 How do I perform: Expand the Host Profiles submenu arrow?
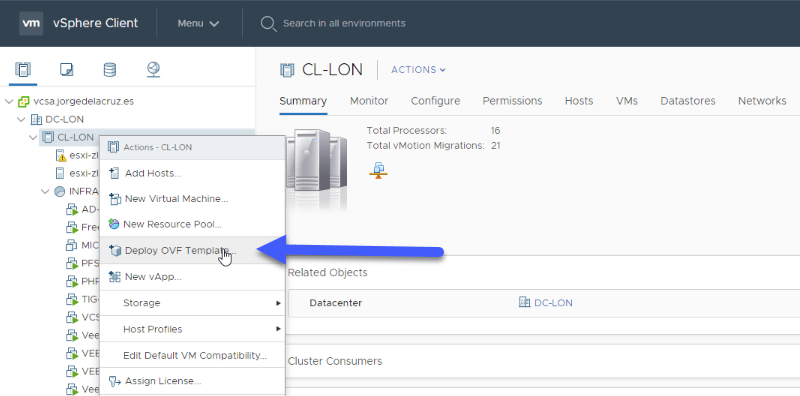[279, 329]
